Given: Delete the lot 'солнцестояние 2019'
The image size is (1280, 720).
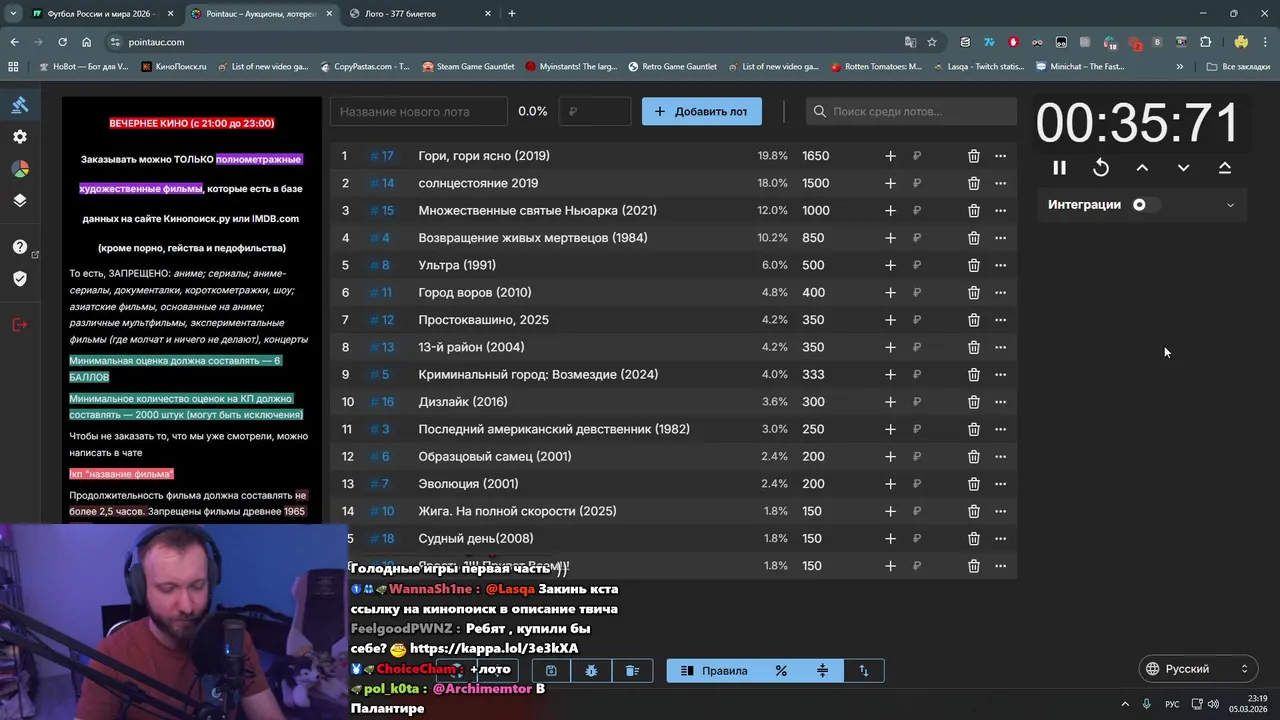Looking at the screenshot, I should pyautogui.click(x=973, y=183).
